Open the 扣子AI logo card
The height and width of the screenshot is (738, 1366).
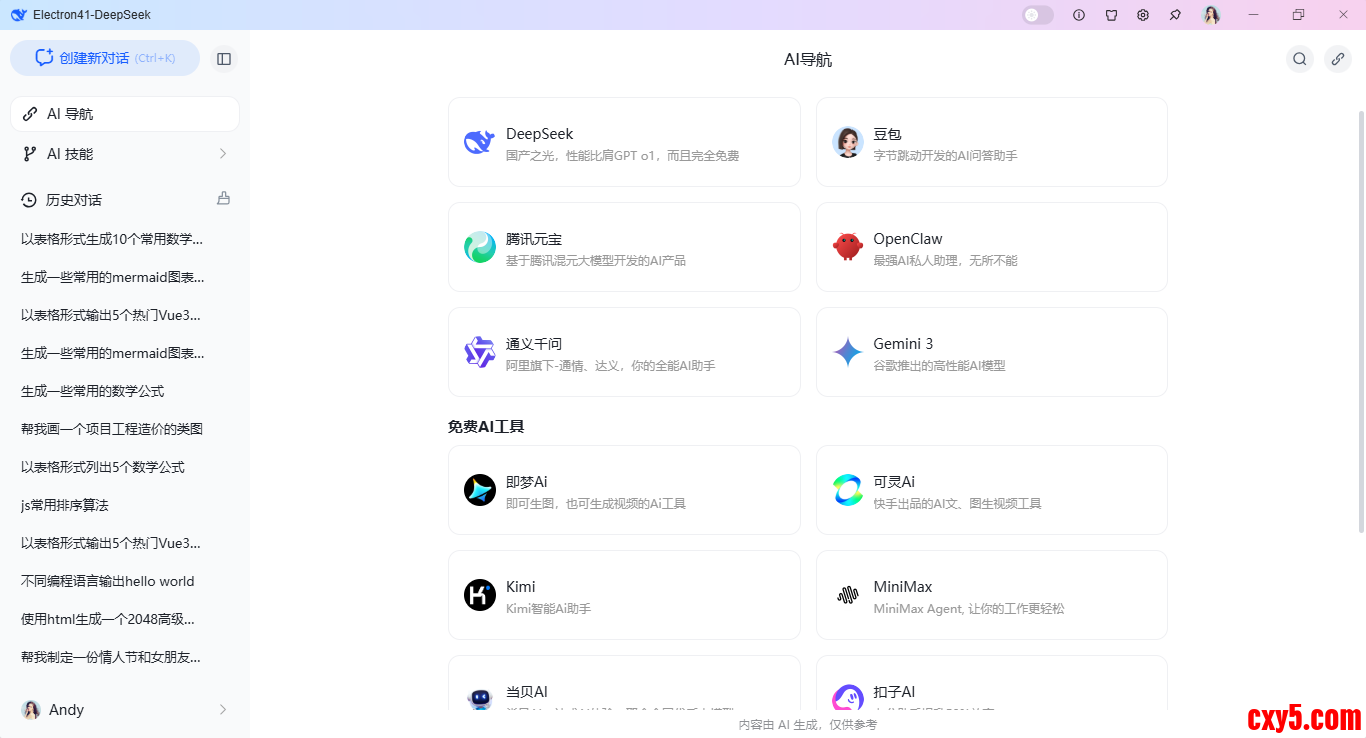pyautogui.click(x=992, y=684)
